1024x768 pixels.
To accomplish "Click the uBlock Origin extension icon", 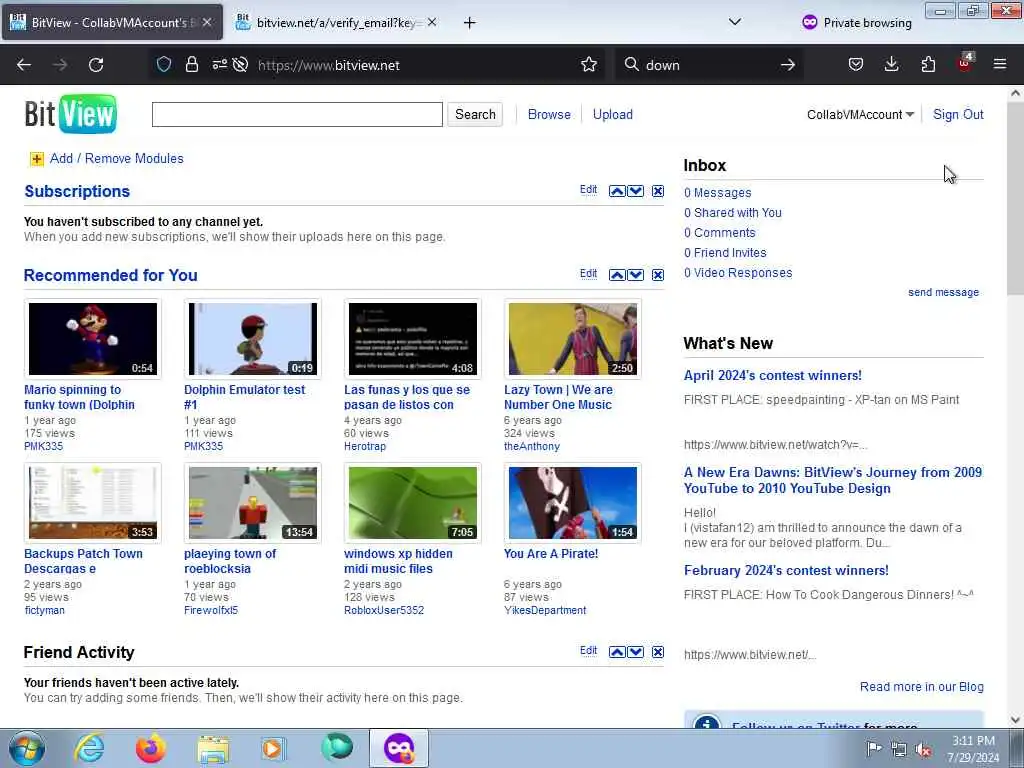I will click(965, 63).
